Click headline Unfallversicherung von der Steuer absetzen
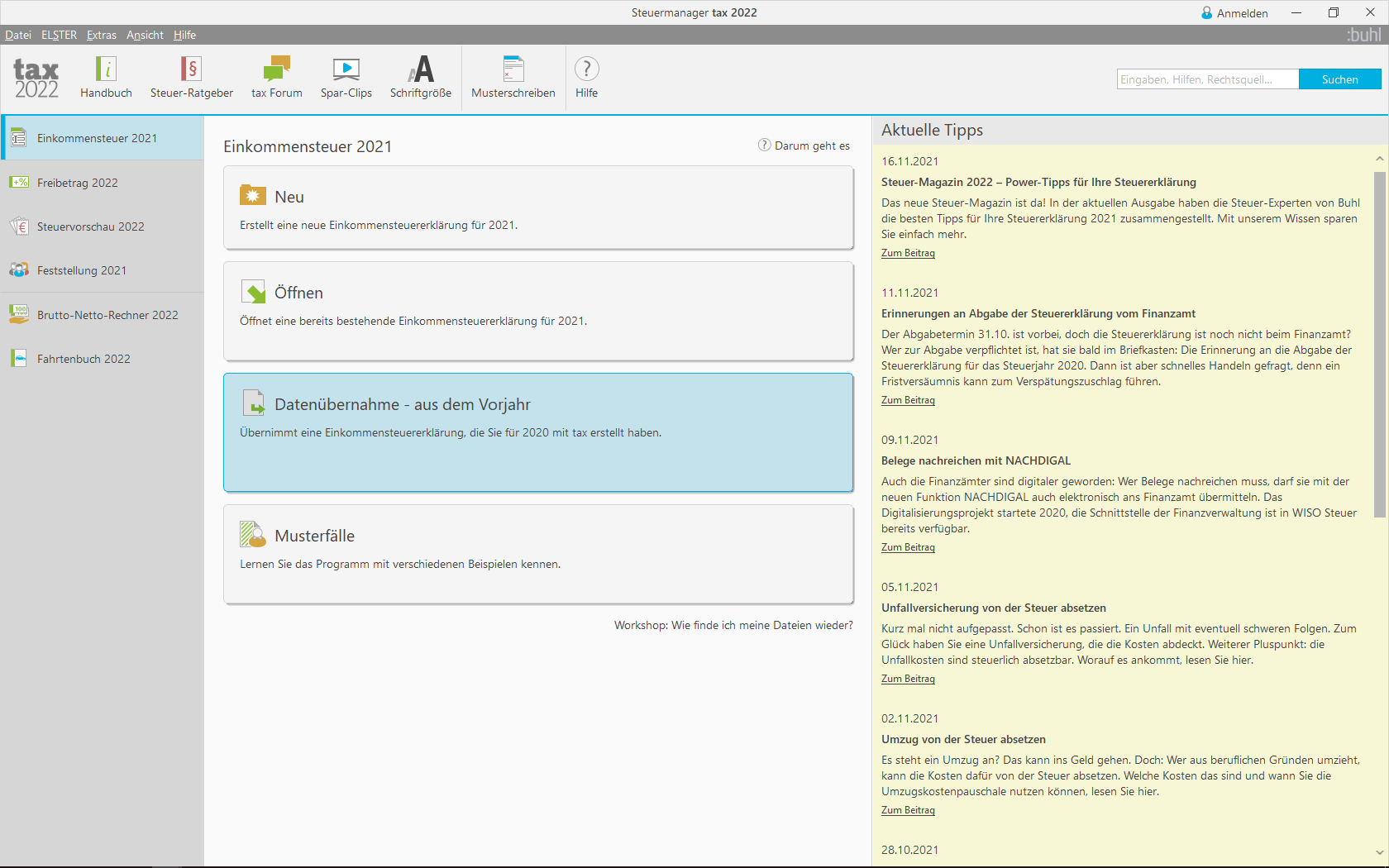The height and width of the screenshot is (868, 1389). point(993,608)
